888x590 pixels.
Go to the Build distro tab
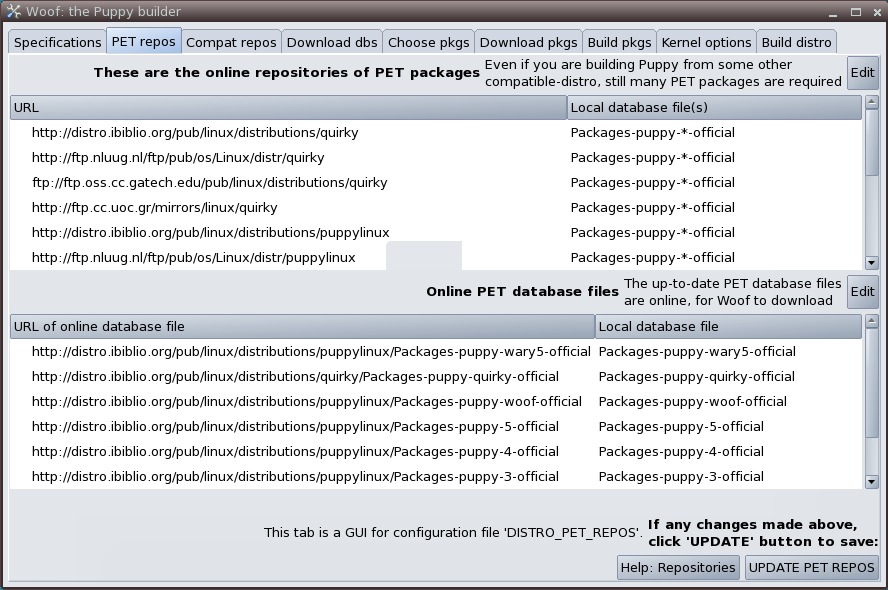click(x=796, y=42)
